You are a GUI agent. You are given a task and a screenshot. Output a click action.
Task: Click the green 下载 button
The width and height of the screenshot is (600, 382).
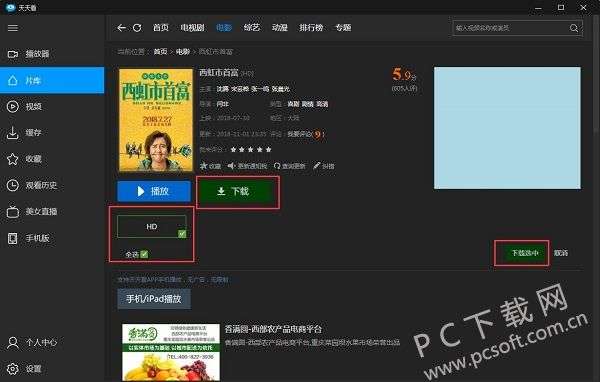[238, 191]
